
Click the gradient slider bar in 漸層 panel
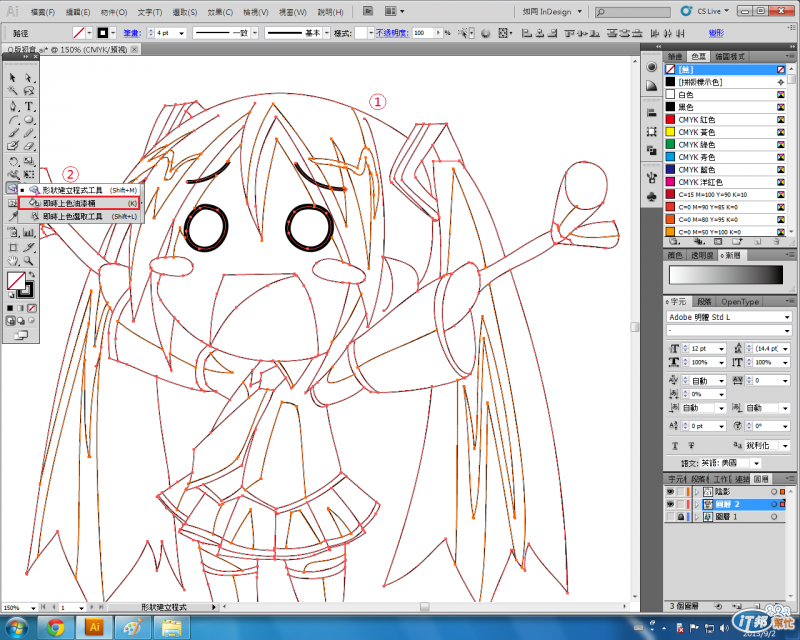click(726, 275)
